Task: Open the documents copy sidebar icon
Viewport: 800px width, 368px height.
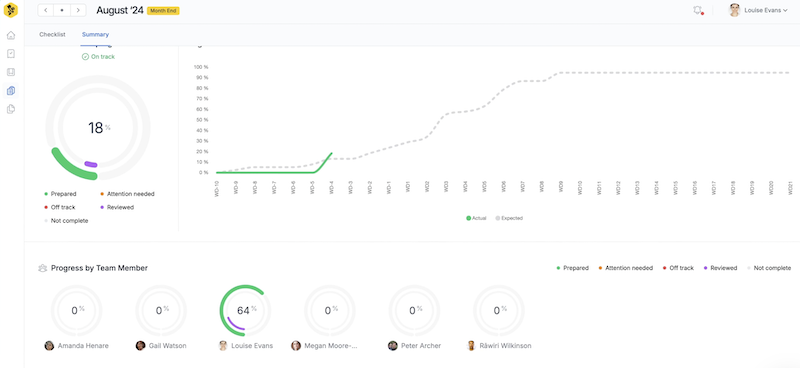Action: (x=11, y=109)
